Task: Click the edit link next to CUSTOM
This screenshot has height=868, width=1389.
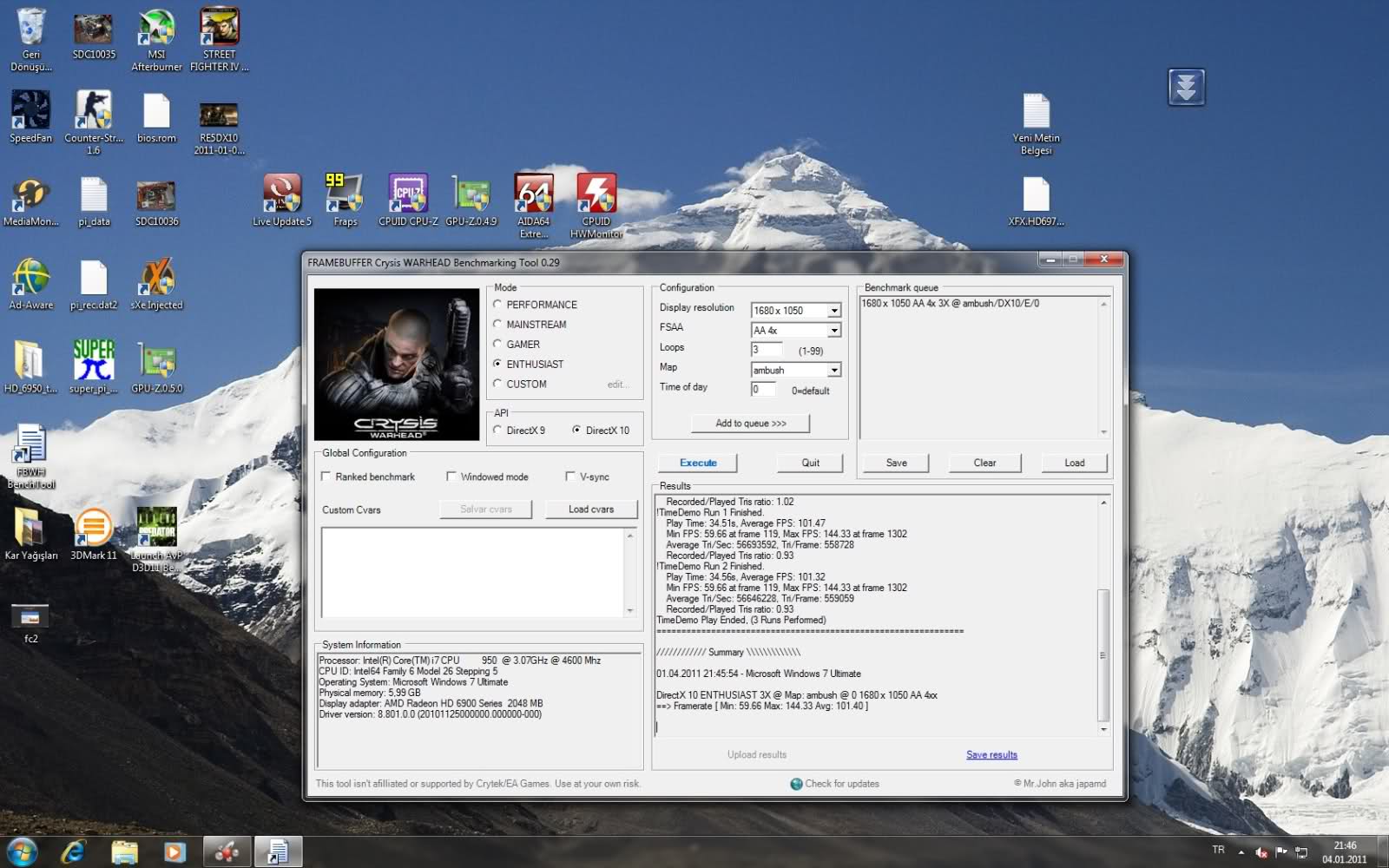Action: click(616, 385)
